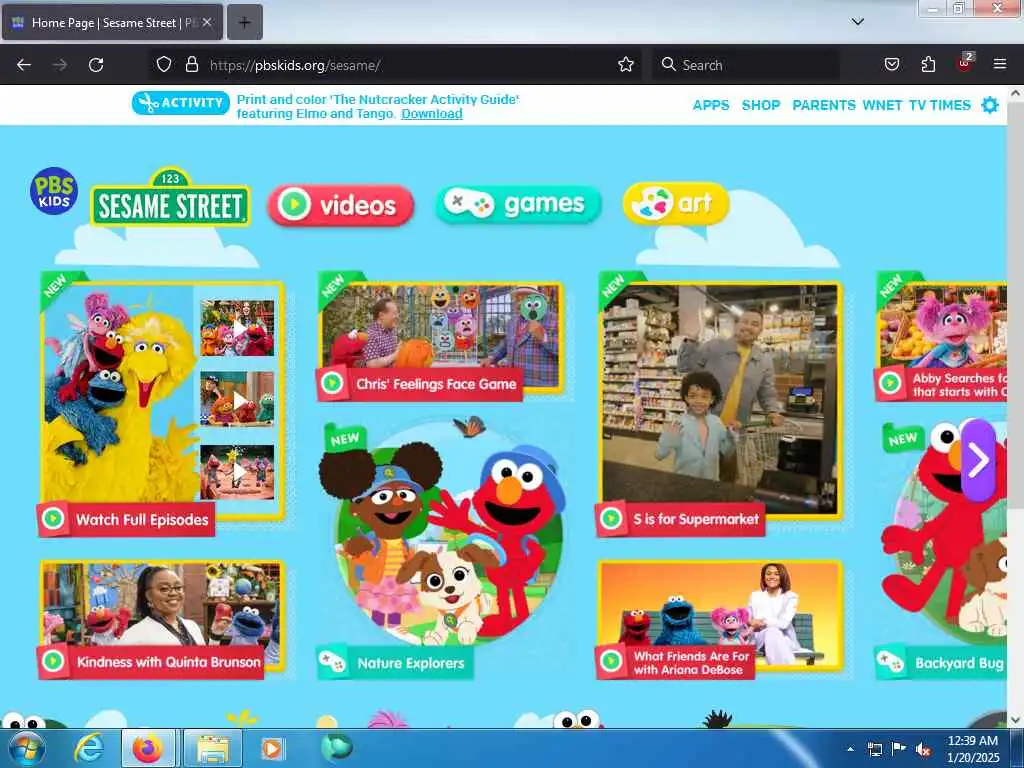Play the bottom small episode thumbnail
The width and height of the screenshot is (1024, 768).
237,472
